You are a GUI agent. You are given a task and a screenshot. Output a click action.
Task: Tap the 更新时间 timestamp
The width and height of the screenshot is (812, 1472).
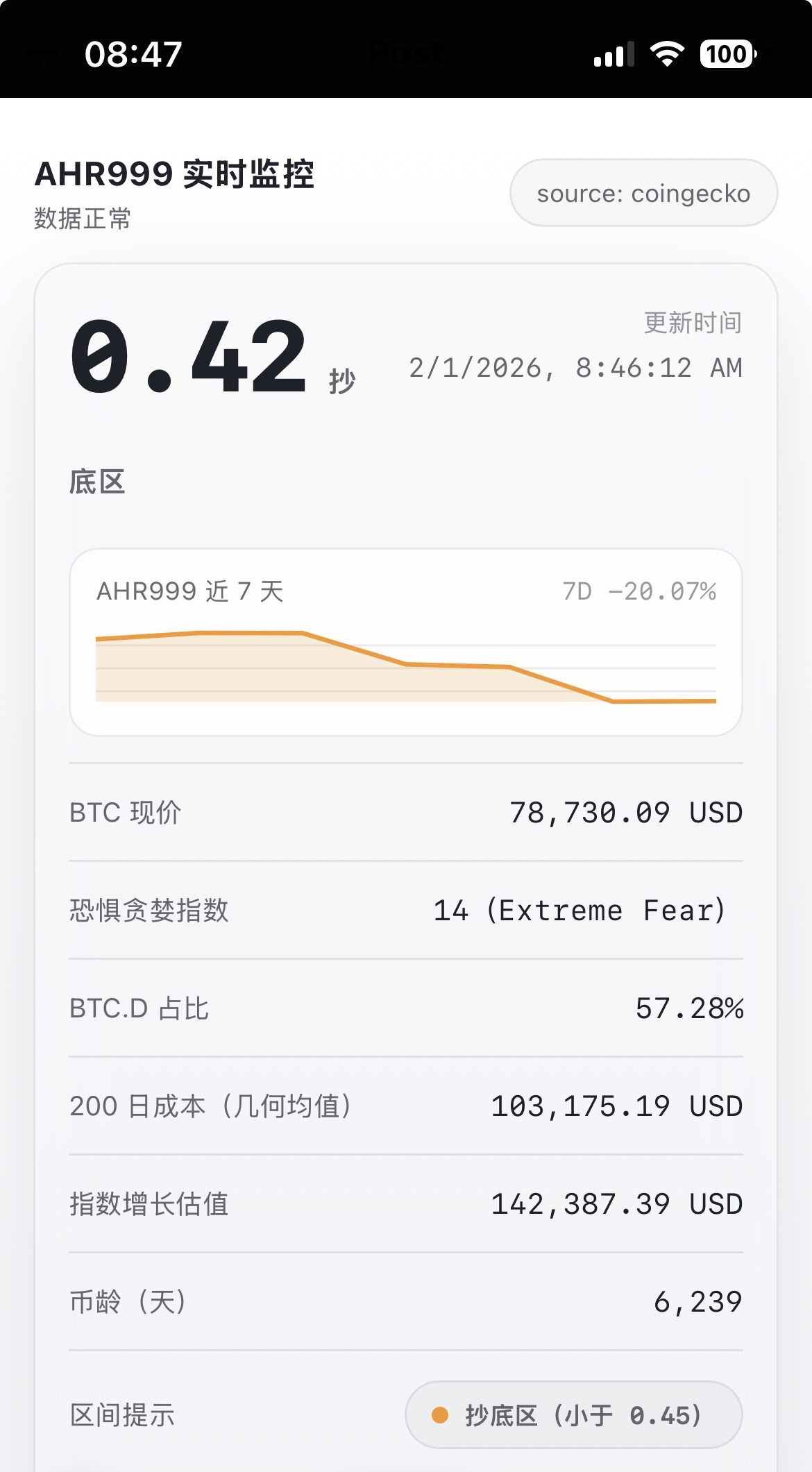click(x=575, y=368)
